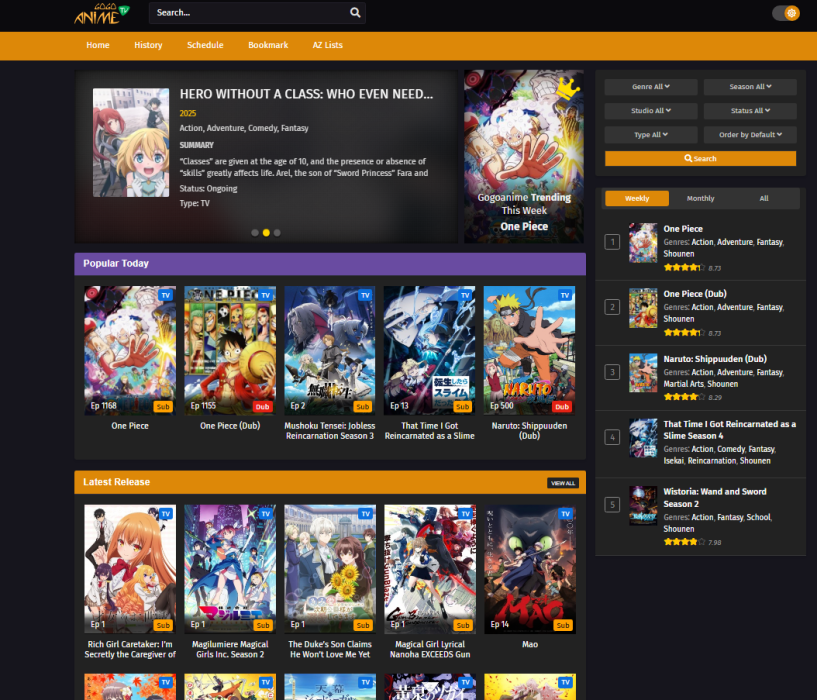
Task: Expand the Order by Default dropdown
Action: (750, 134)
